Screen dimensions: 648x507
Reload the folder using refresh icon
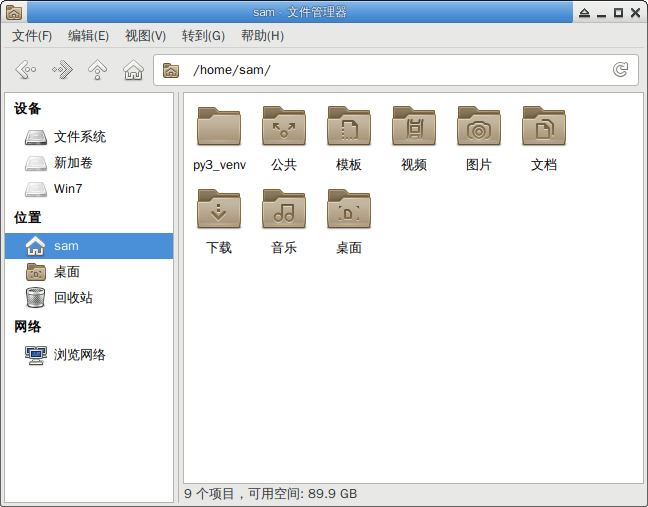click(620, 70)
